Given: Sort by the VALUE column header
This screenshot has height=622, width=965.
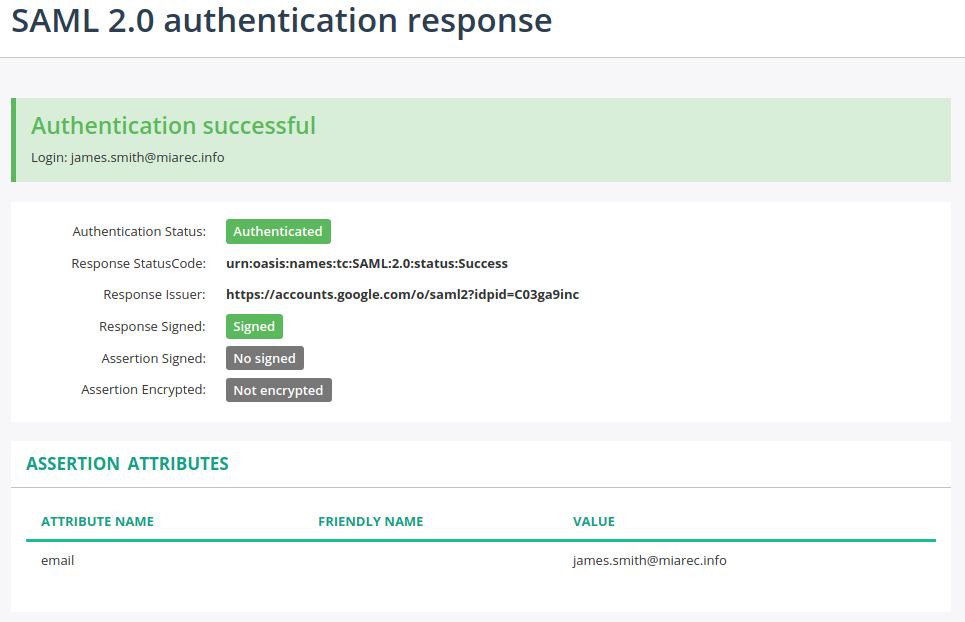Looking at the screenshot, I should click(594, 521).
